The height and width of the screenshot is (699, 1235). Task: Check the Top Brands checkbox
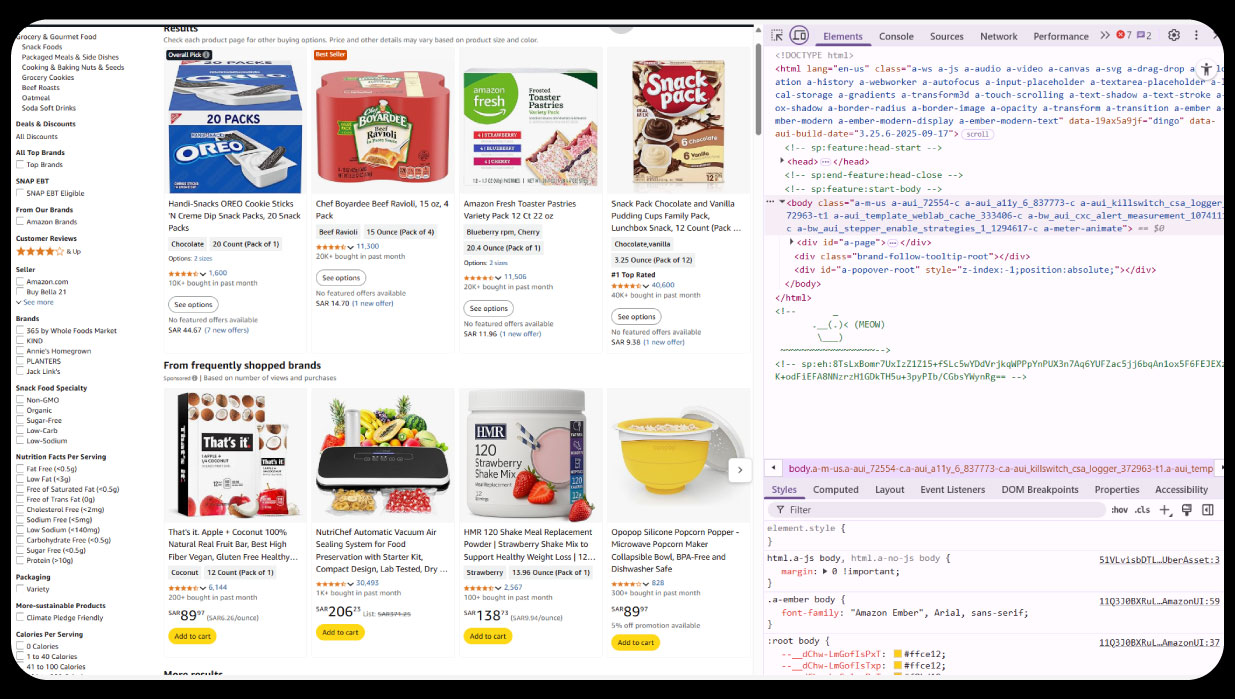pyautogui.click(x=20, y=165)
